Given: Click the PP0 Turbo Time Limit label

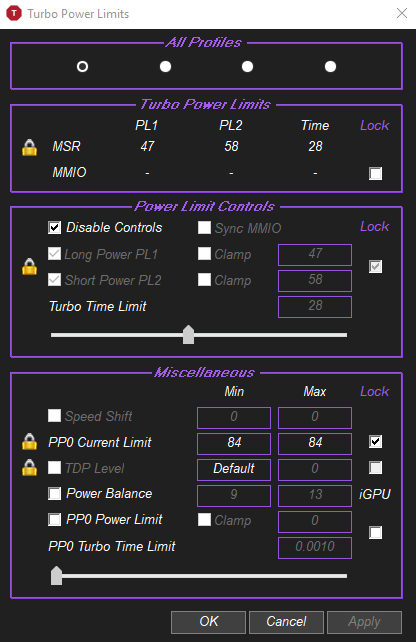Looking at the screenshot, I should (112, 546).
